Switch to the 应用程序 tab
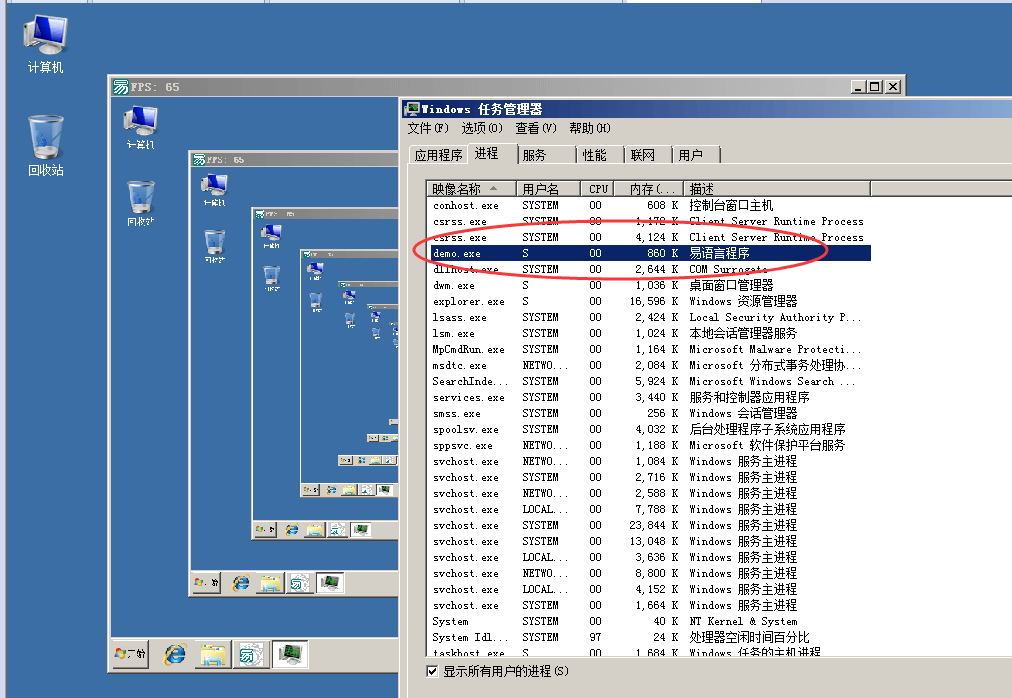Viewport: 1012px width, 698px height. click(x=437, y=155)
